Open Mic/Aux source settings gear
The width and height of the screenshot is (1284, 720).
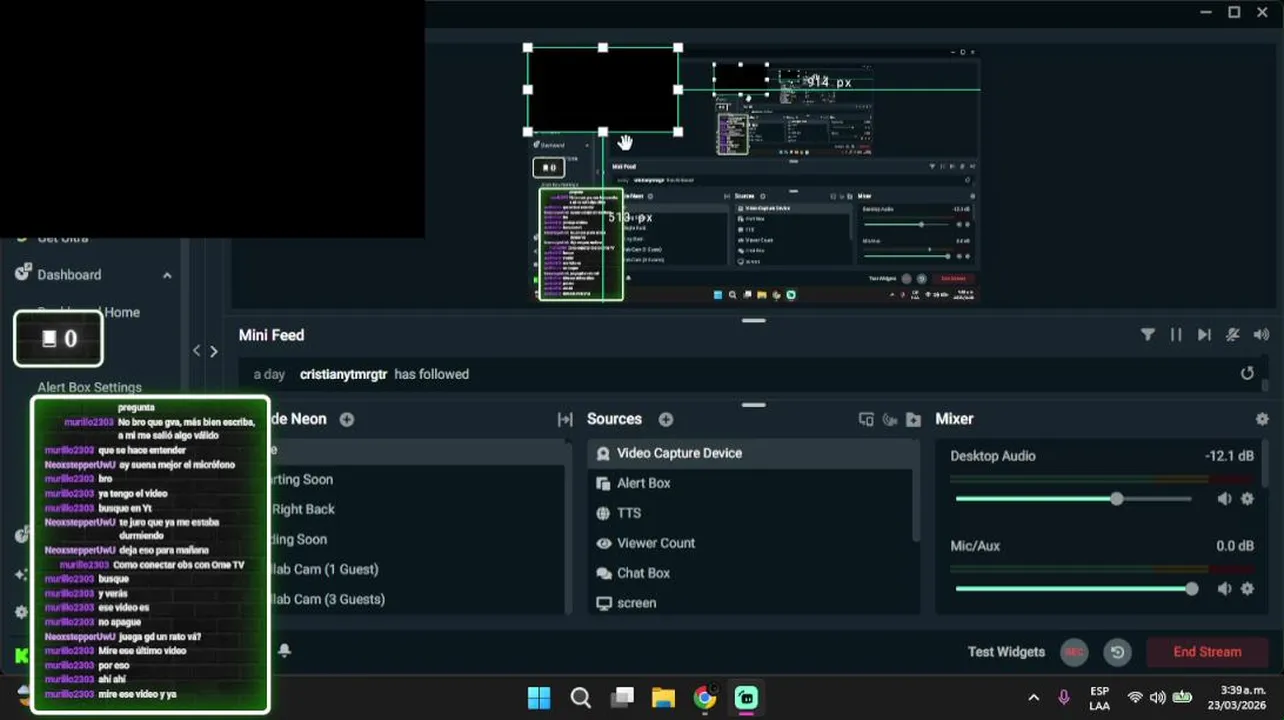[1247, 589]
